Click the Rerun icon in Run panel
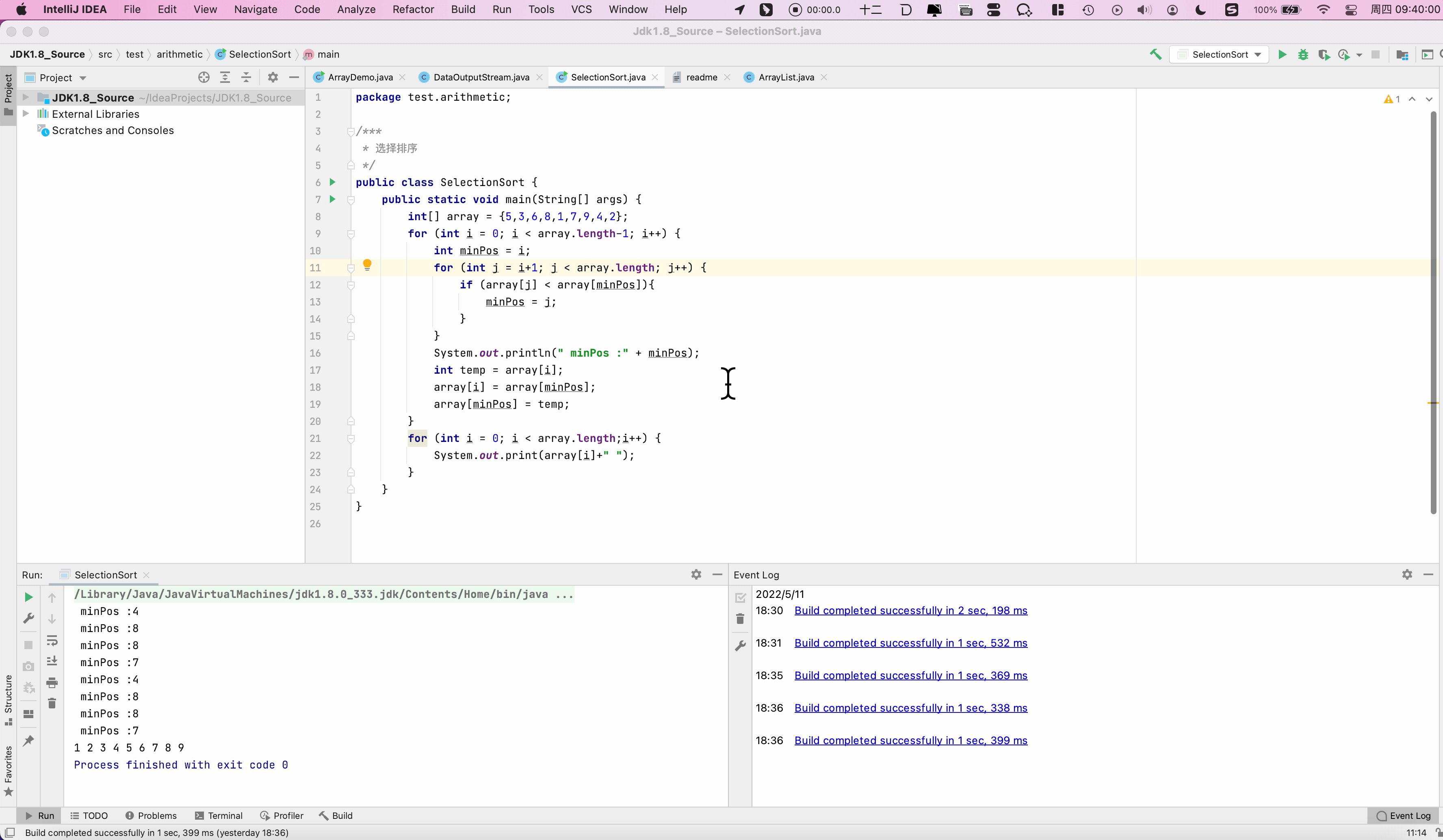Image resolution: width=1443 pixels, height=840 pixels. point(28,597)
